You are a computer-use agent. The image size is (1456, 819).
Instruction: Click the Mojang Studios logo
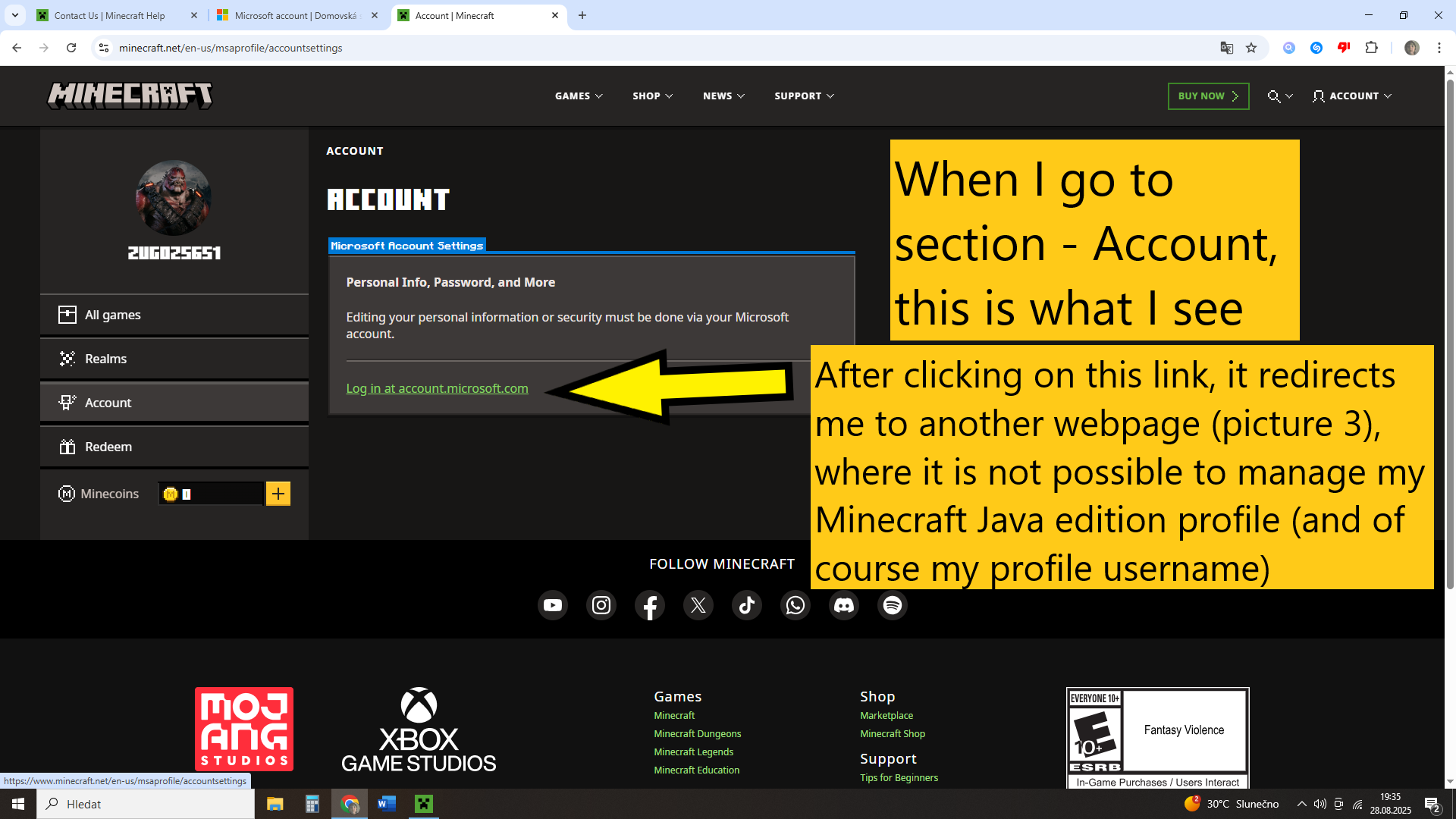244,729
